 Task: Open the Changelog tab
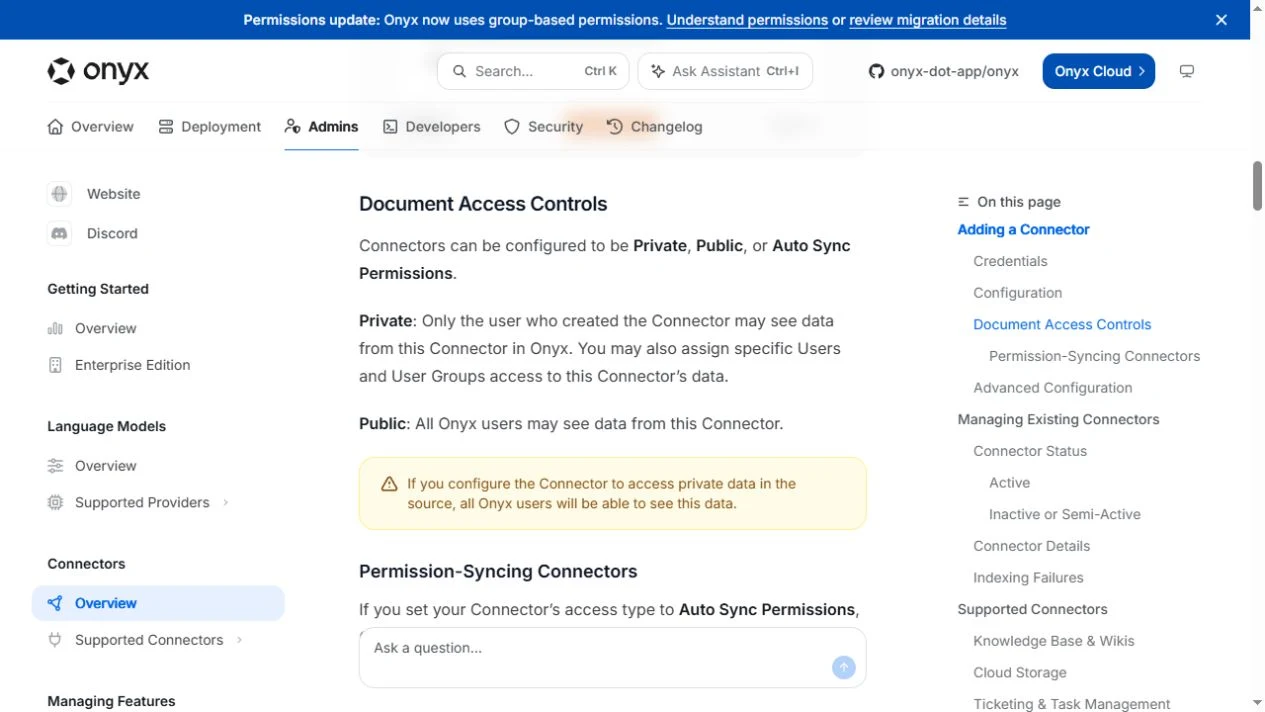(x=654, y=127)
